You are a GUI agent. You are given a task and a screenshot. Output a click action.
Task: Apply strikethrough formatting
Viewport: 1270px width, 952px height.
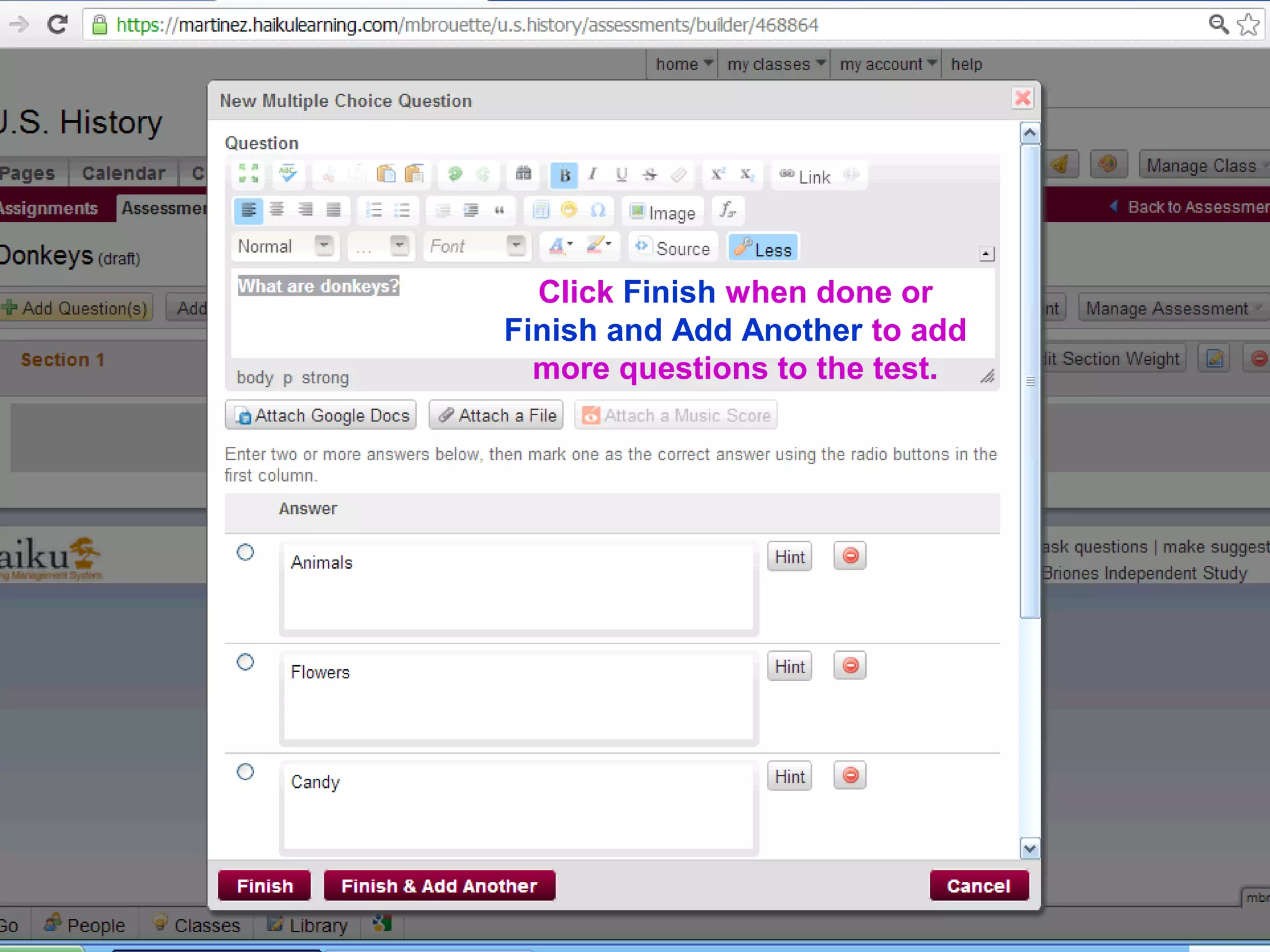(x=649, y=174)
